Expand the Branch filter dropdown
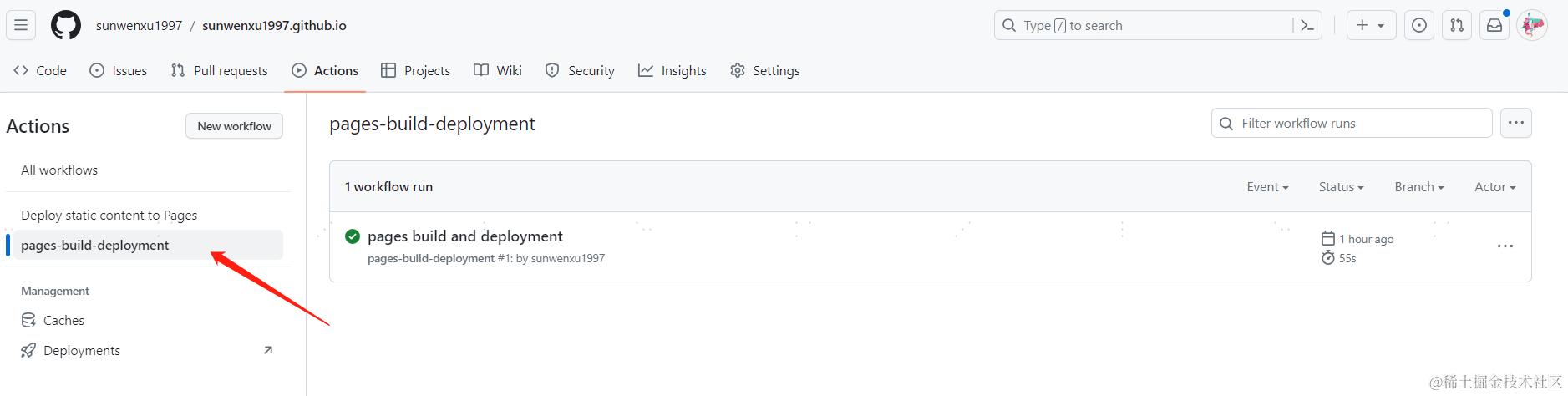Viewport: 1568px width, 396px height. coord(1418,187)
